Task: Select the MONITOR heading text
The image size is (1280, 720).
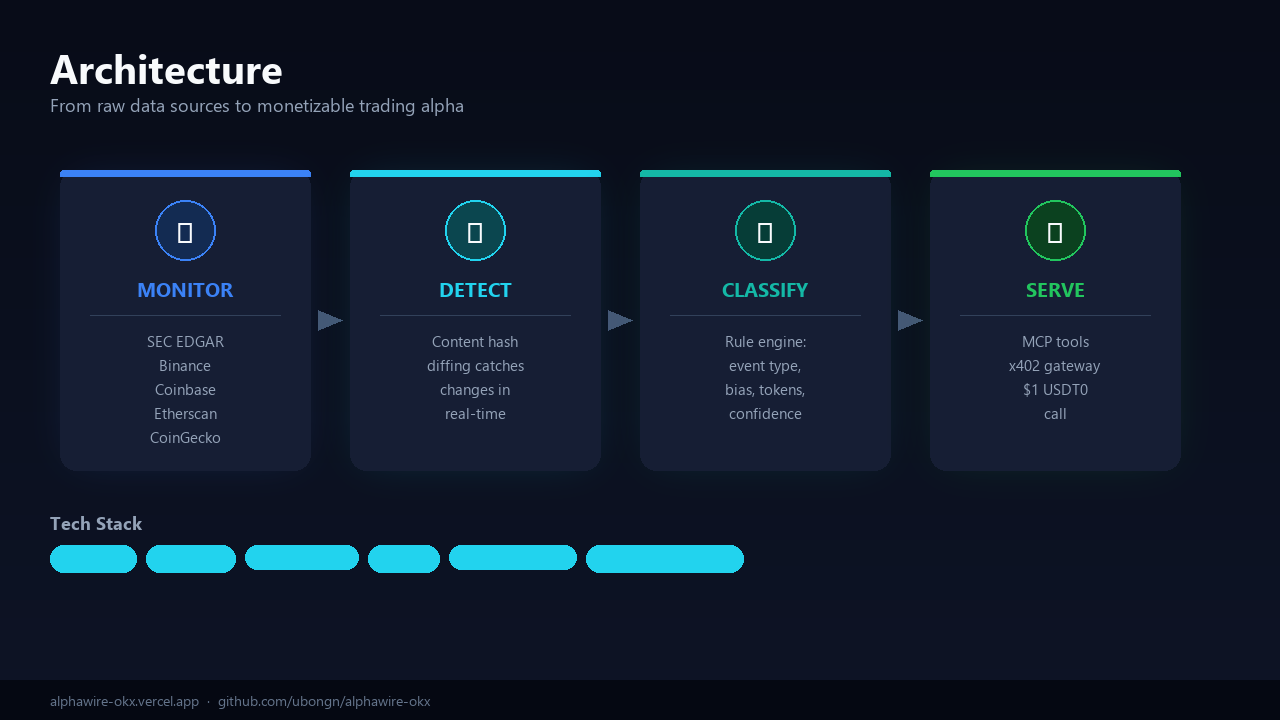Action: pyautogui.click(x=185, y=290)
